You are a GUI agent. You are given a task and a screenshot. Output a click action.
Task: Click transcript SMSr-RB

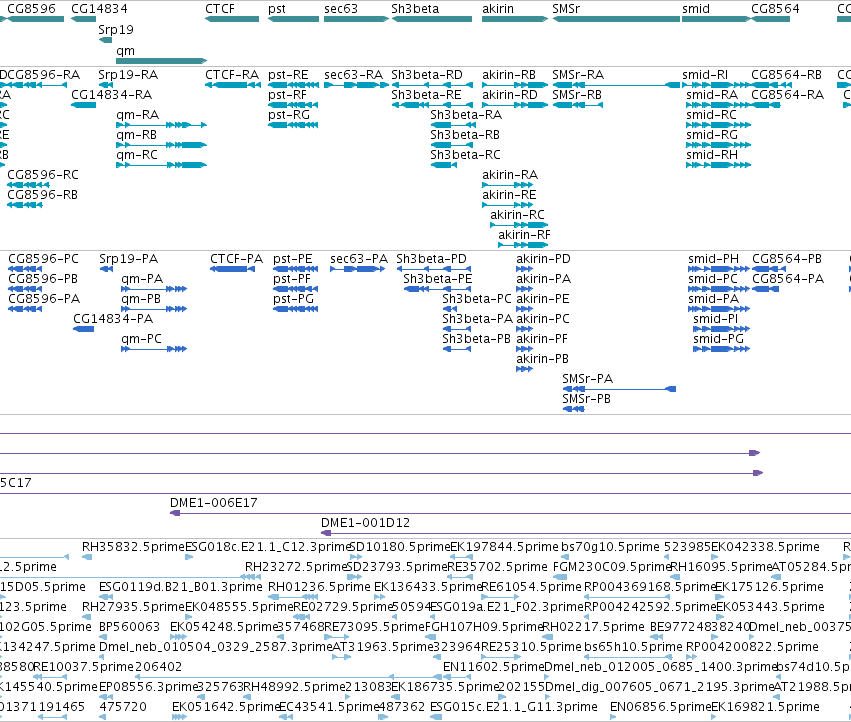577,105
